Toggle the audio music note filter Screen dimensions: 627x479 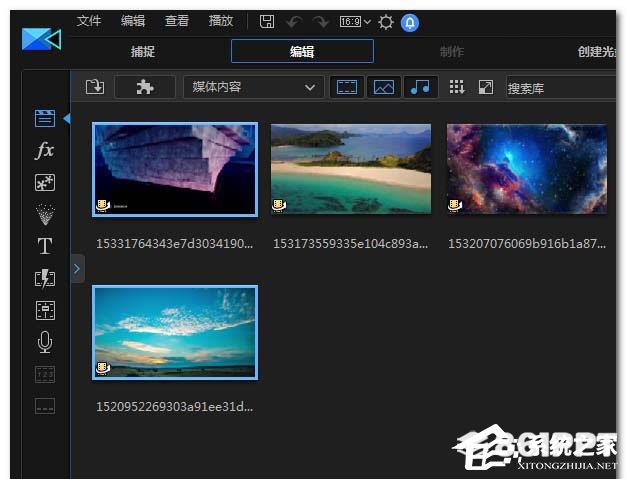point(421,87)
